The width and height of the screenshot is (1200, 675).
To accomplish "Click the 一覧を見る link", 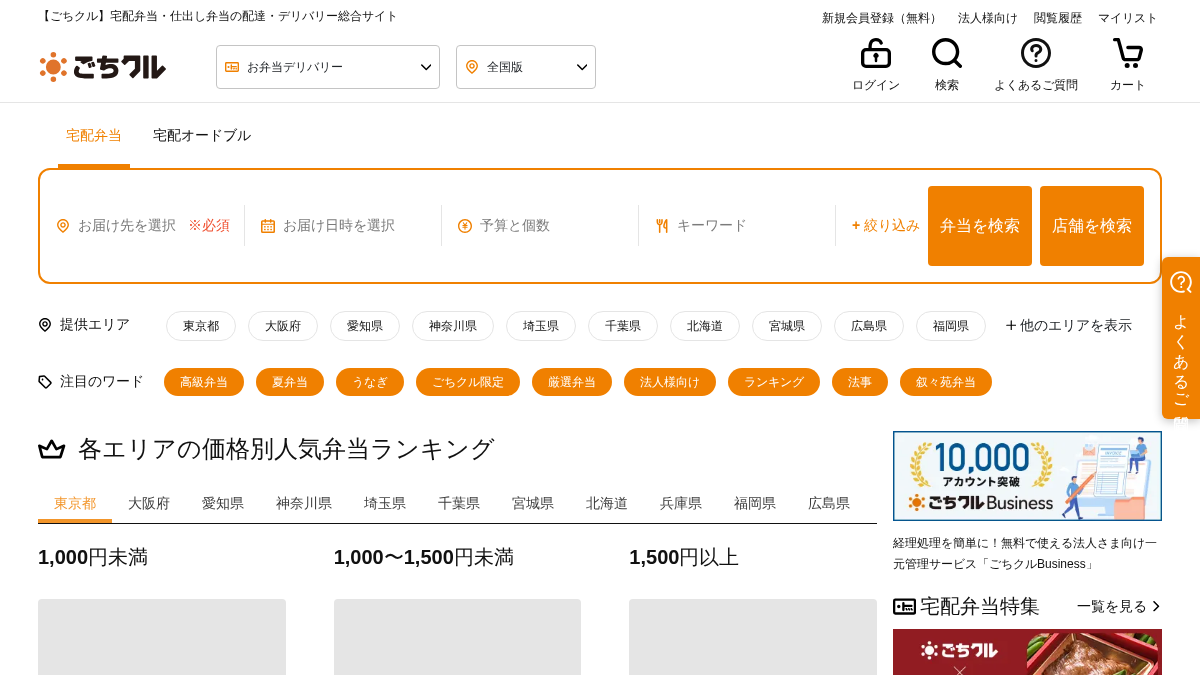I will 1119,606.
